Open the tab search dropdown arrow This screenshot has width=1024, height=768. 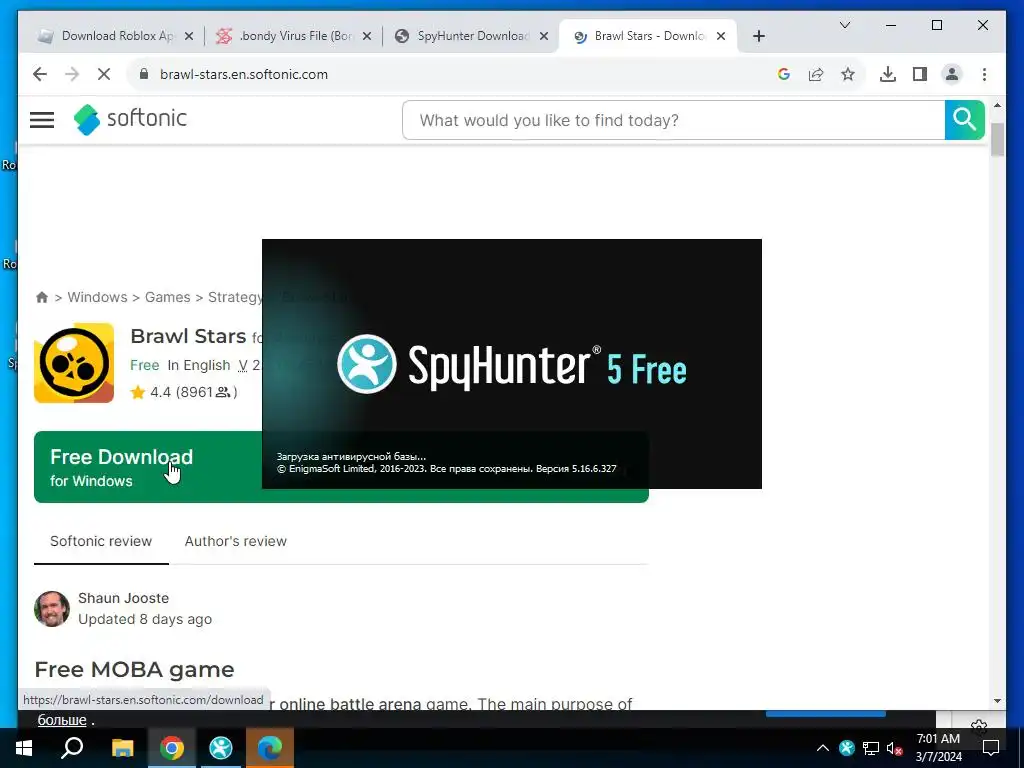844,25
